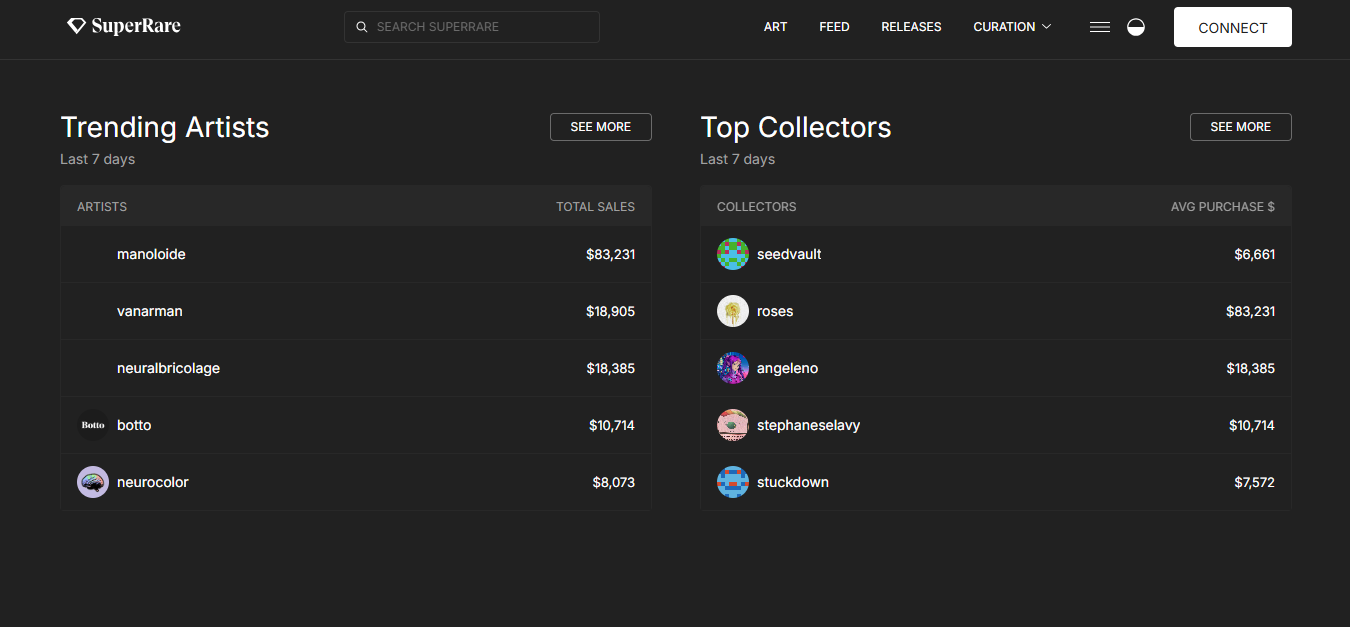Open collector roses name link
Viewport: 1350px width, 627px height.
(x=775, y=311)
